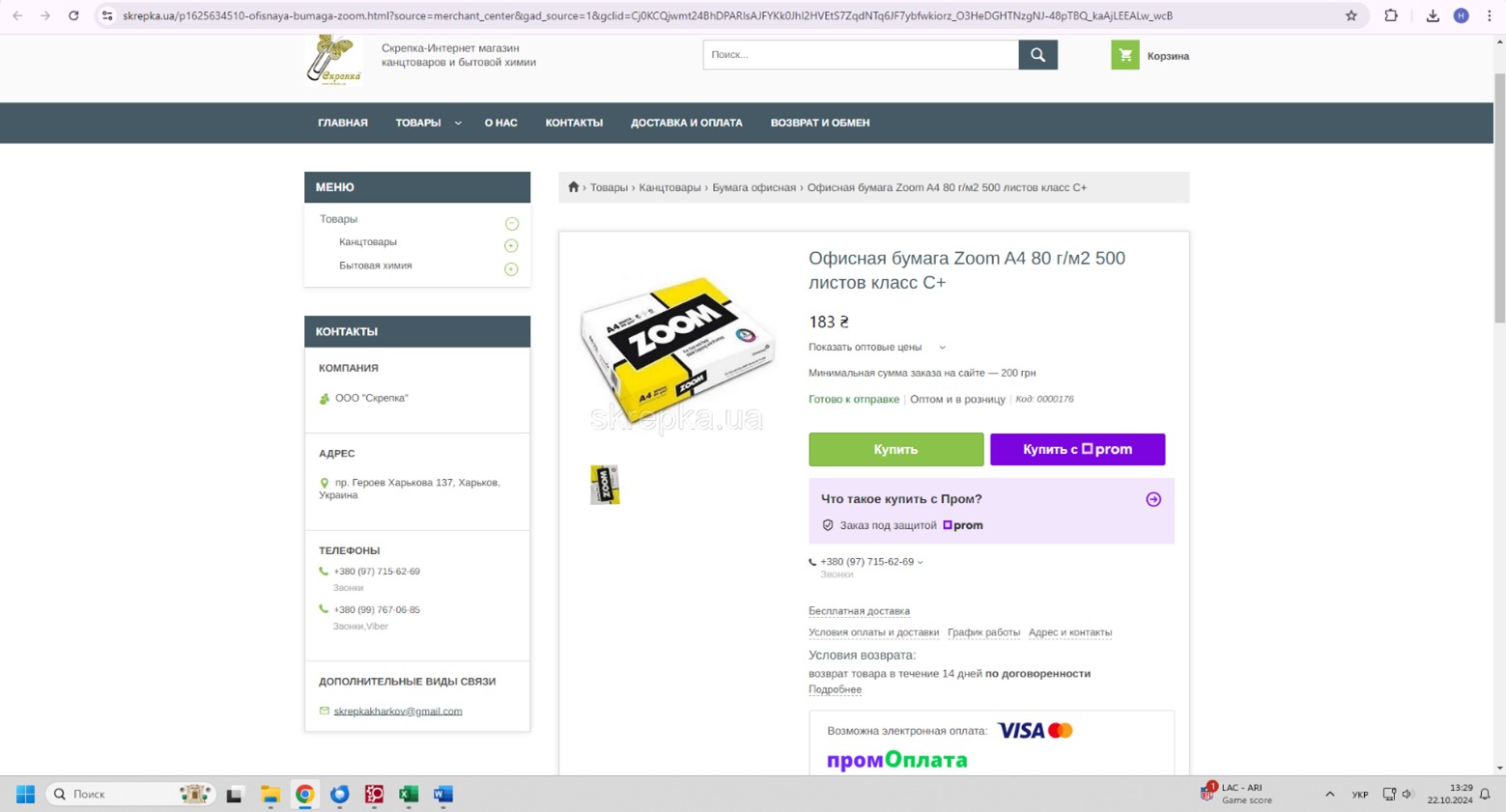Click the home icon in breadcrumbs
Viewport: 1506px width, 812px height.
click(573, 187)
